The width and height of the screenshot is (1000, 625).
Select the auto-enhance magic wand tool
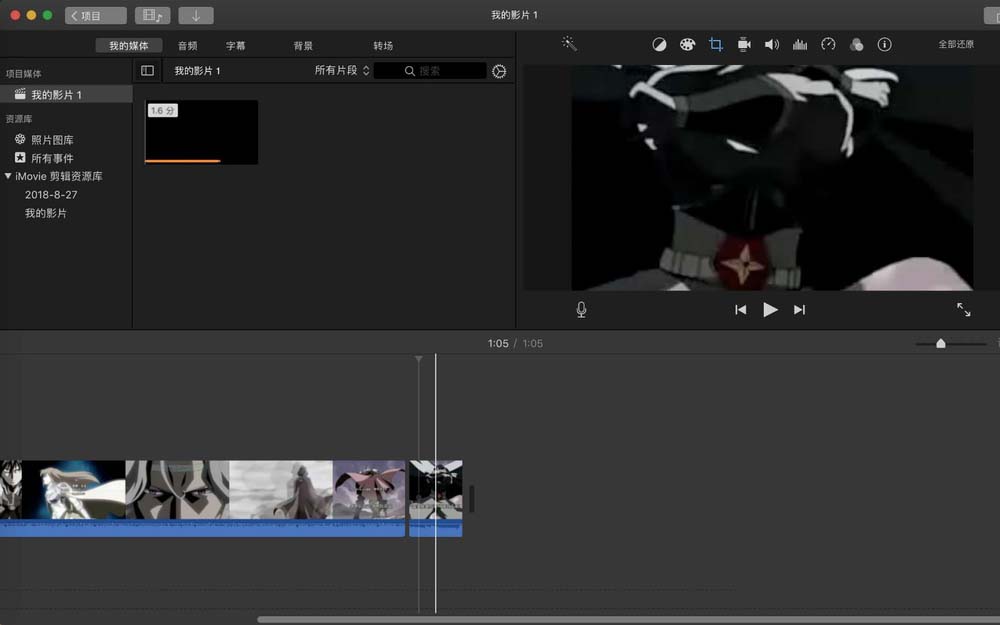[x=568, y=44]
